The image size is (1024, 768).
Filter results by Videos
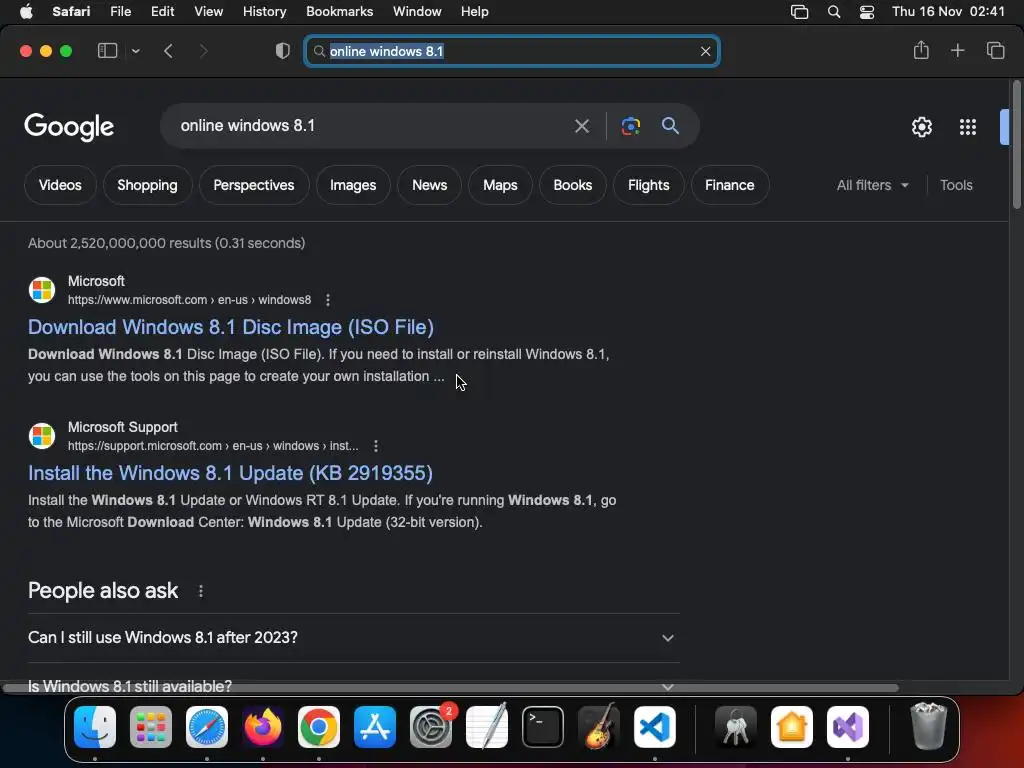[x=60, y=185]
